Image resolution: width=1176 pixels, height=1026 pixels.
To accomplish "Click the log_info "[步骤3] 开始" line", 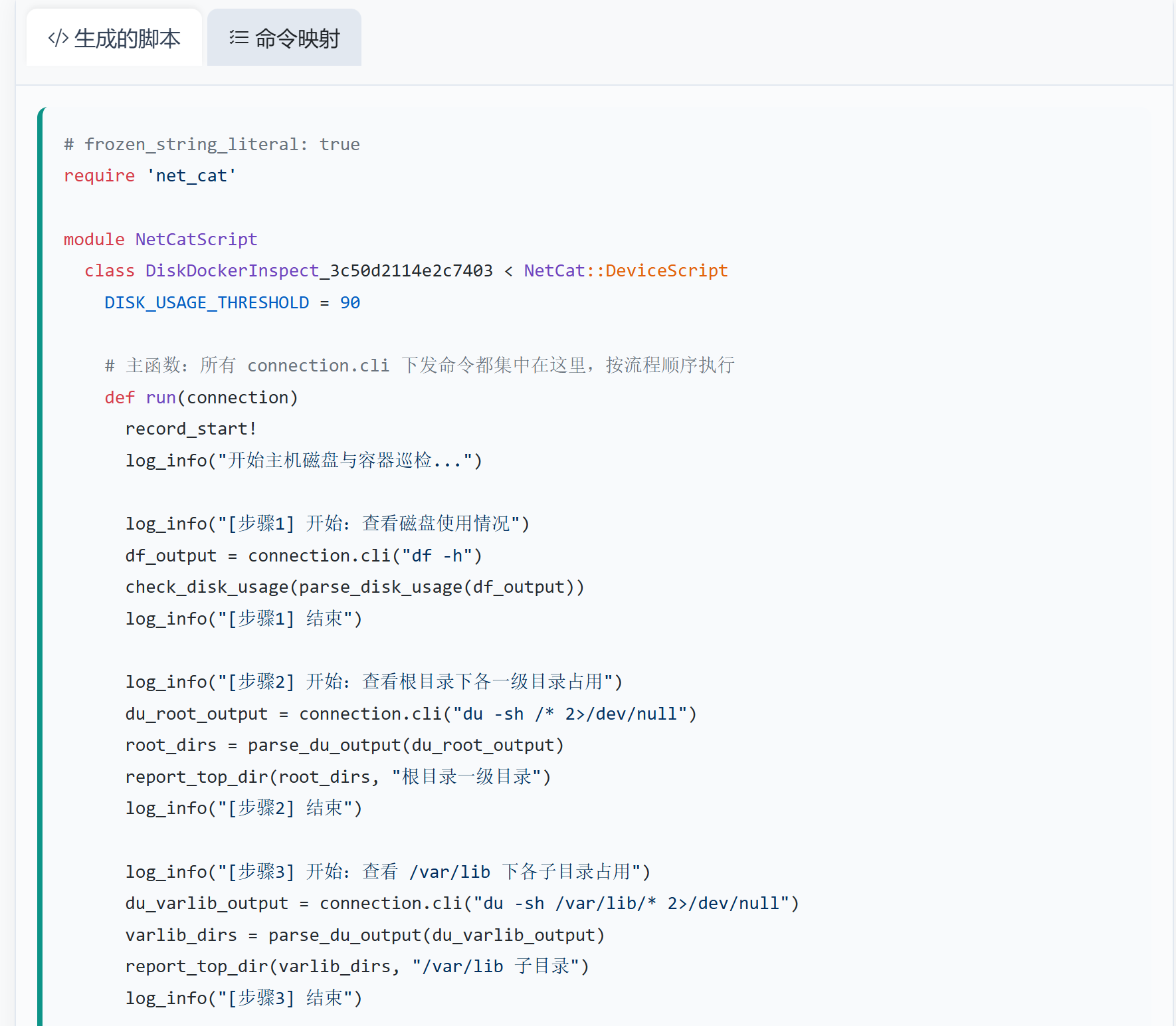I will tap(389, 872).
